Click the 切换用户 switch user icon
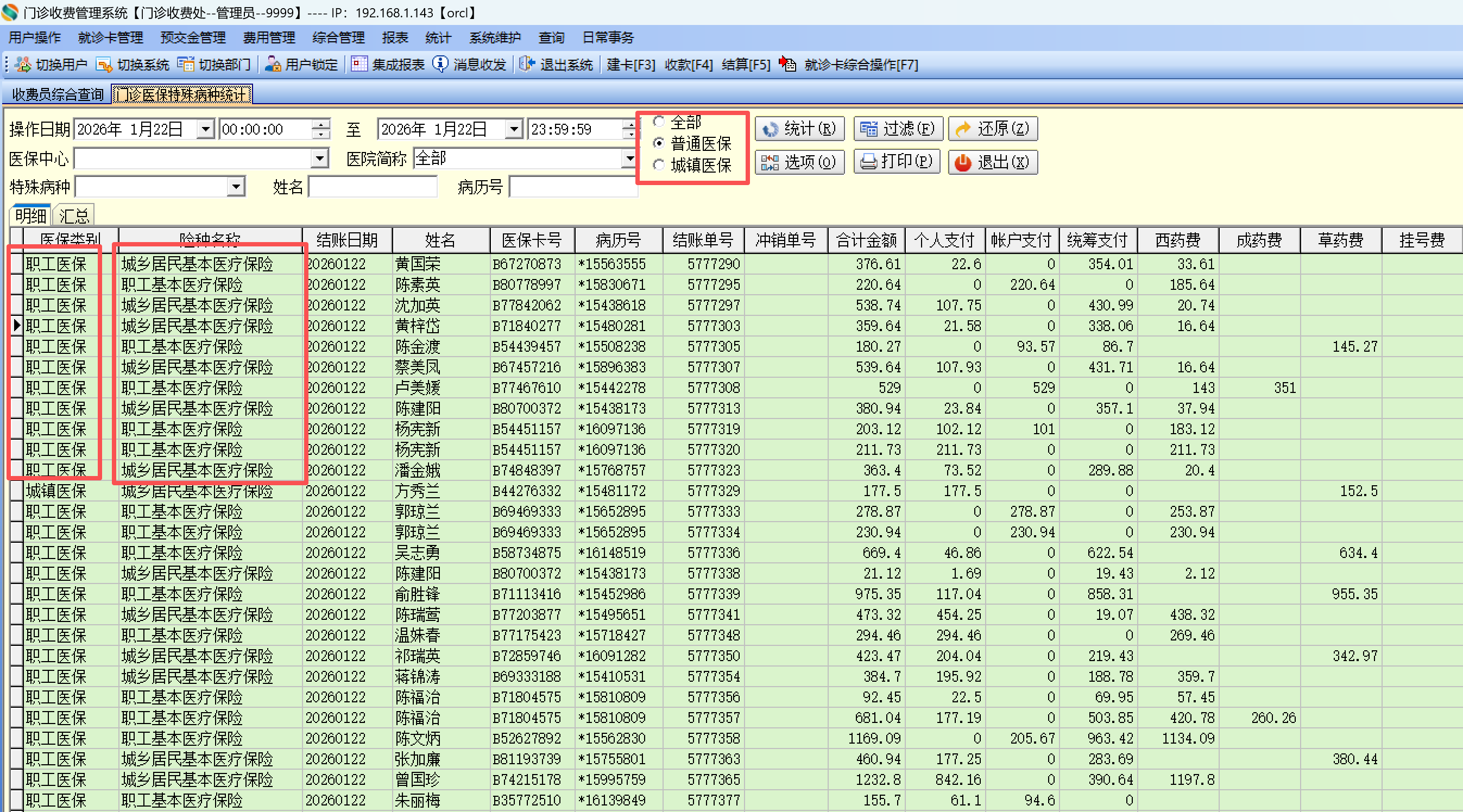 [x=23, y=64]
